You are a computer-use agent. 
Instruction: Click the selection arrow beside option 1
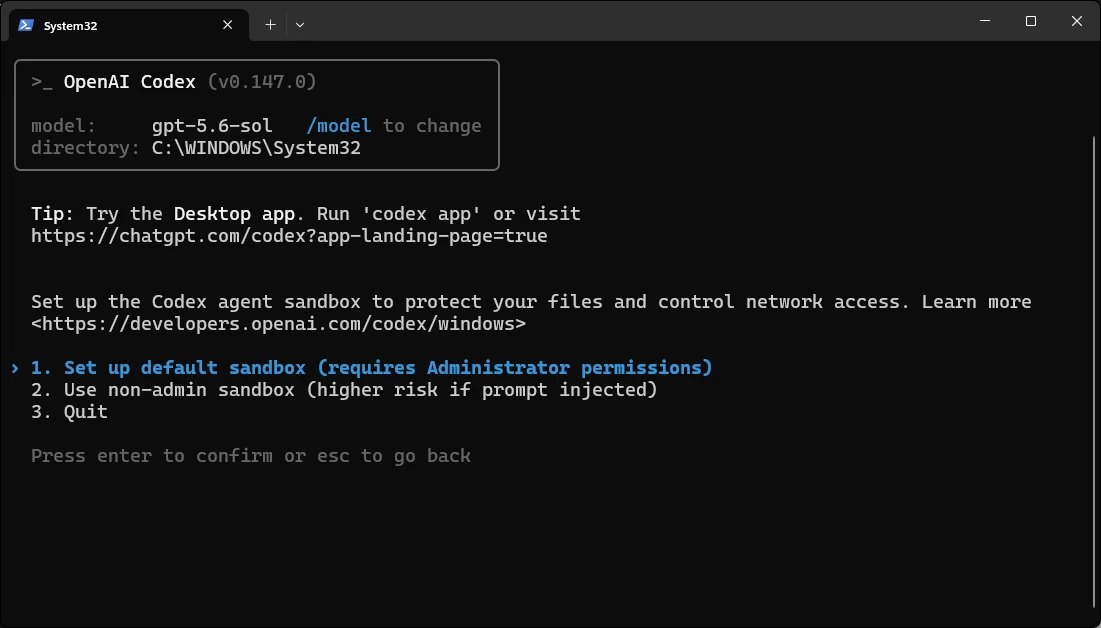15,368
